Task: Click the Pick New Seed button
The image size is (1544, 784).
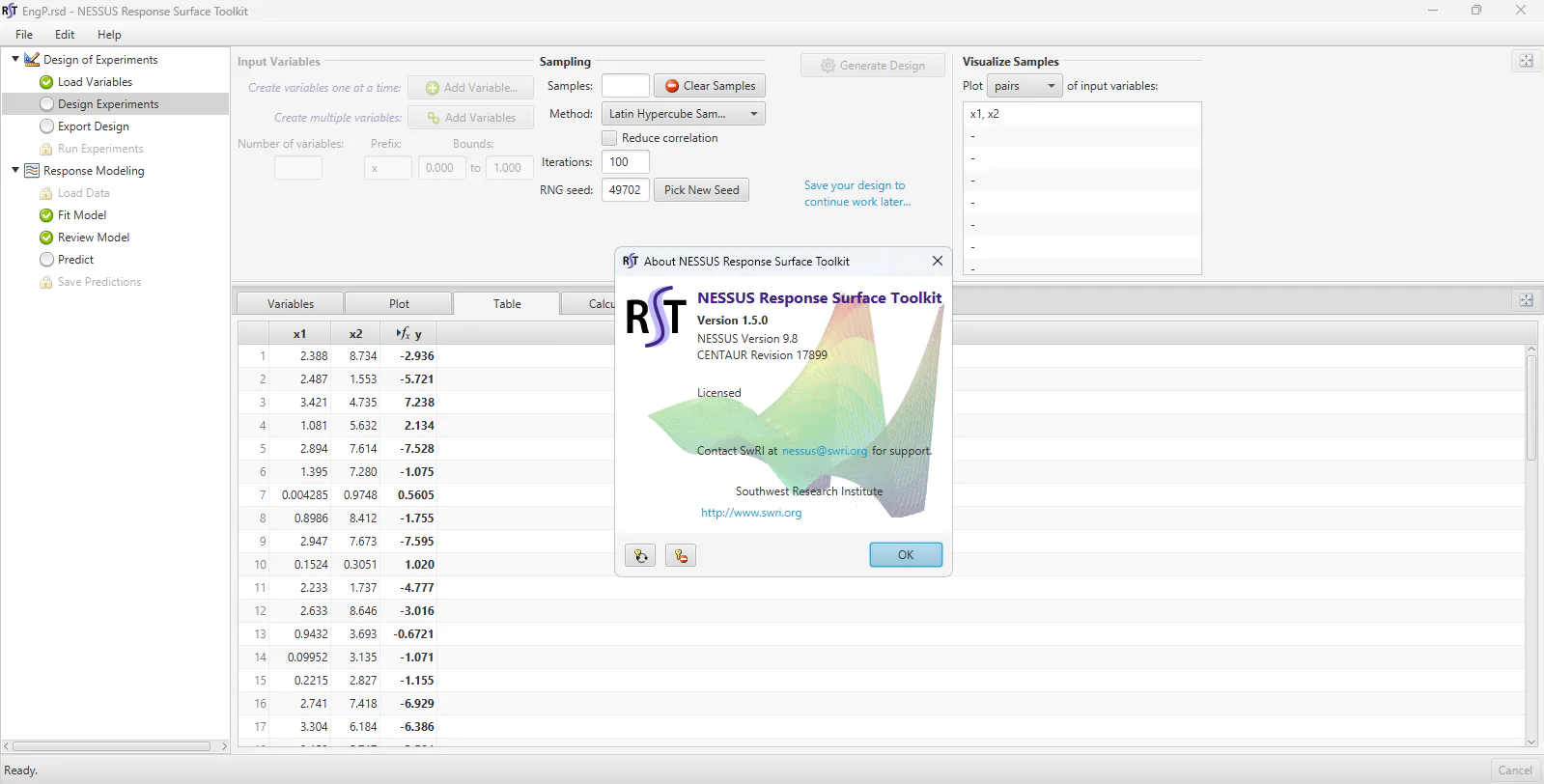Action: click(702, 190)
